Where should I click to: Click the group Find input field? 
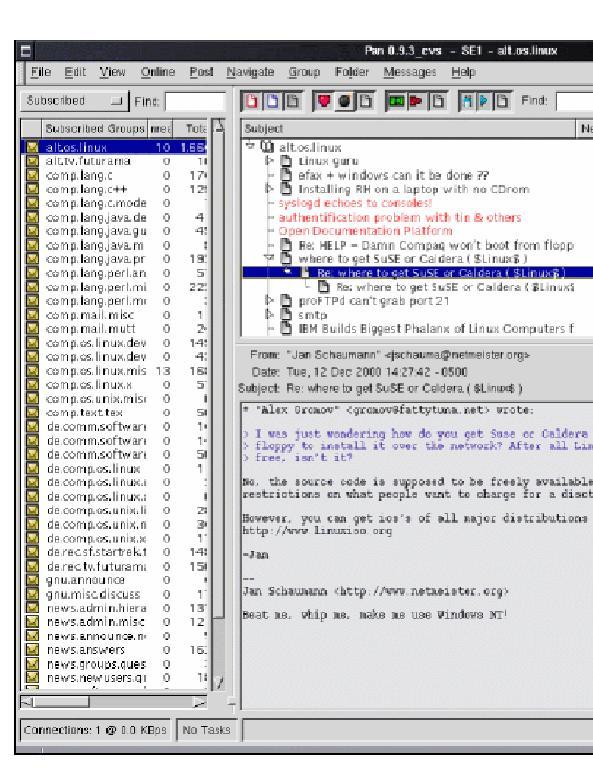coord(195,102)
